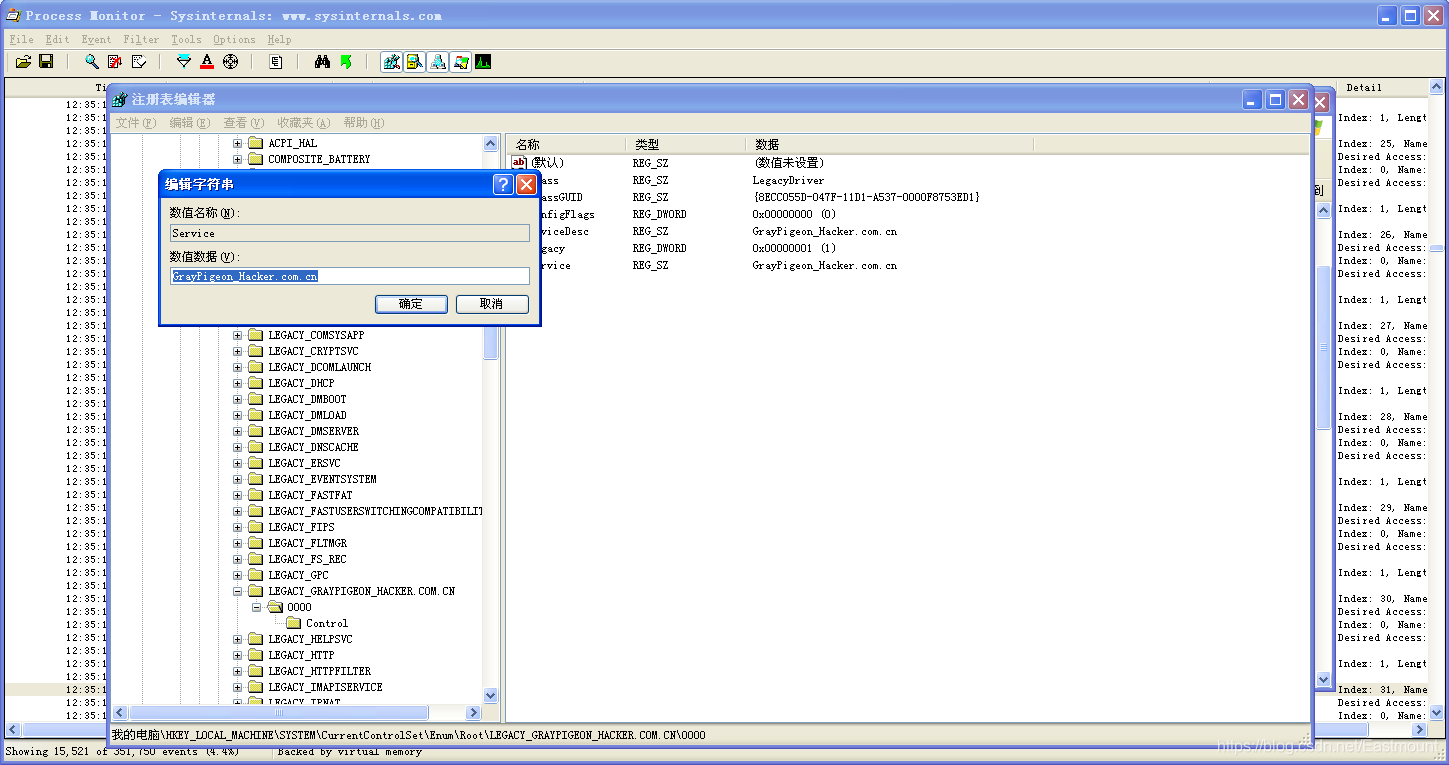Image resolution: width=1449 pixels, height=765 pixels.
Task: Open the Highlight red A icon
Action: (207, 62)
